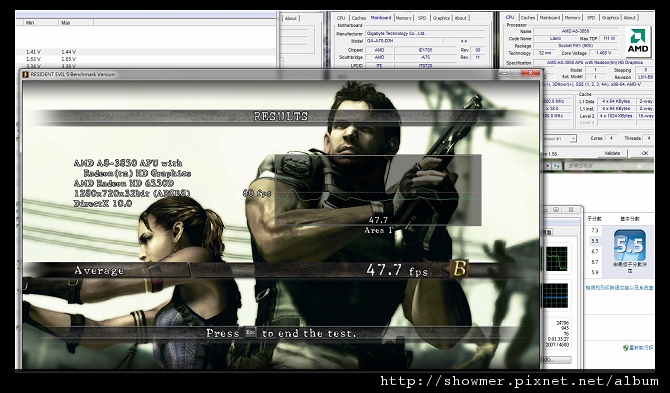Open Mainboard tab in the right CPU-Z window

tap(550, 18)
